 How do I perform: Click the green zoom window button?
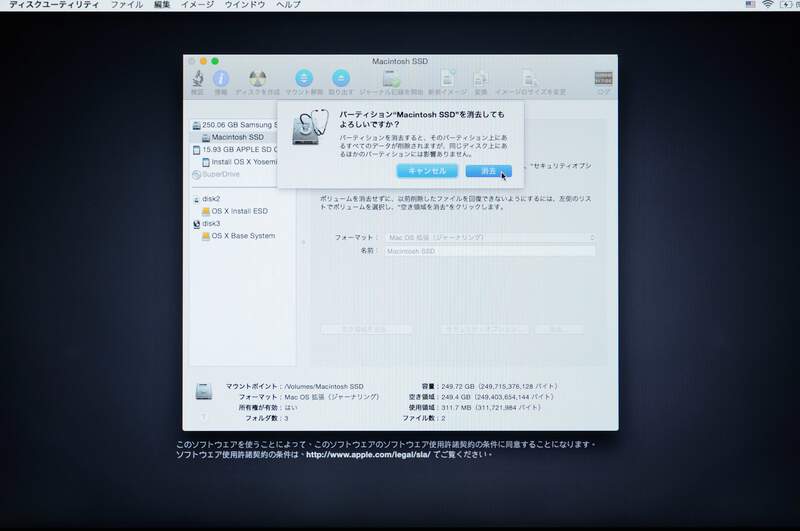coord(215,61)
